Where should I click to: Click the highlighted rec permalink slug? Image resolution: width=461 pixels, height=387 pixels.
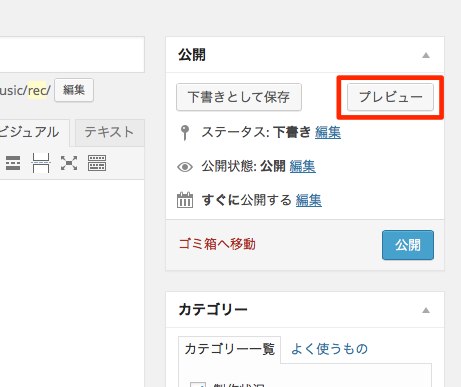click(37, 90)
